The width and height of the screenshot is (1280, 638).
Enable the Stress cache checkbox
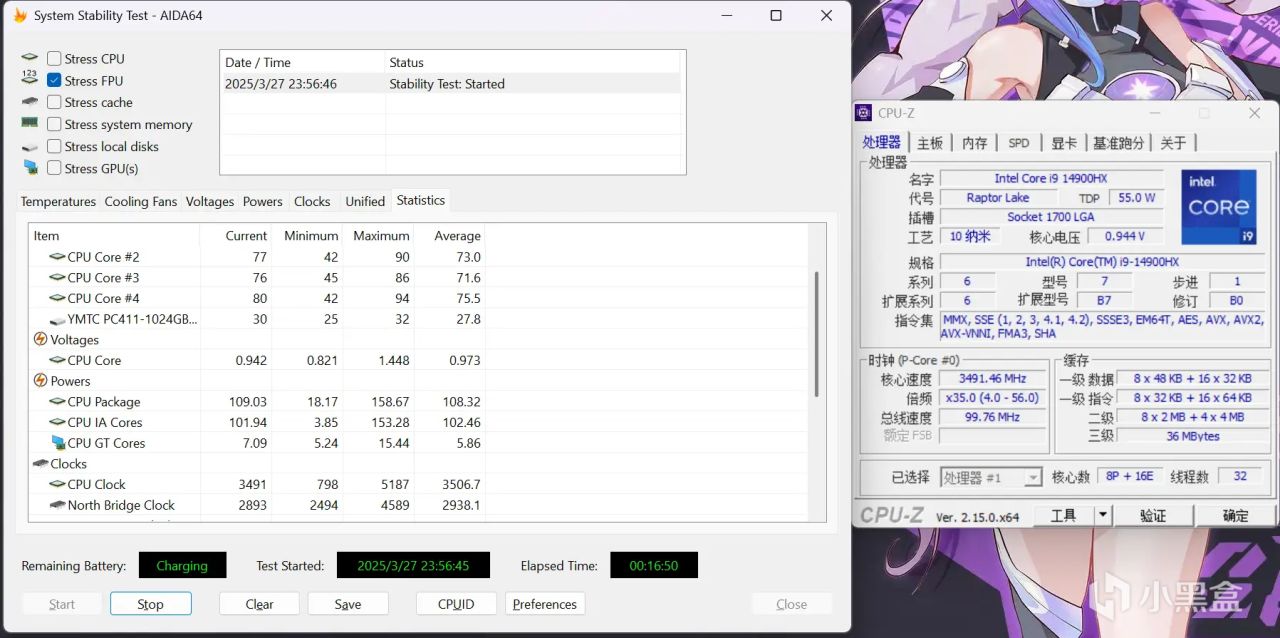[54, 102]
